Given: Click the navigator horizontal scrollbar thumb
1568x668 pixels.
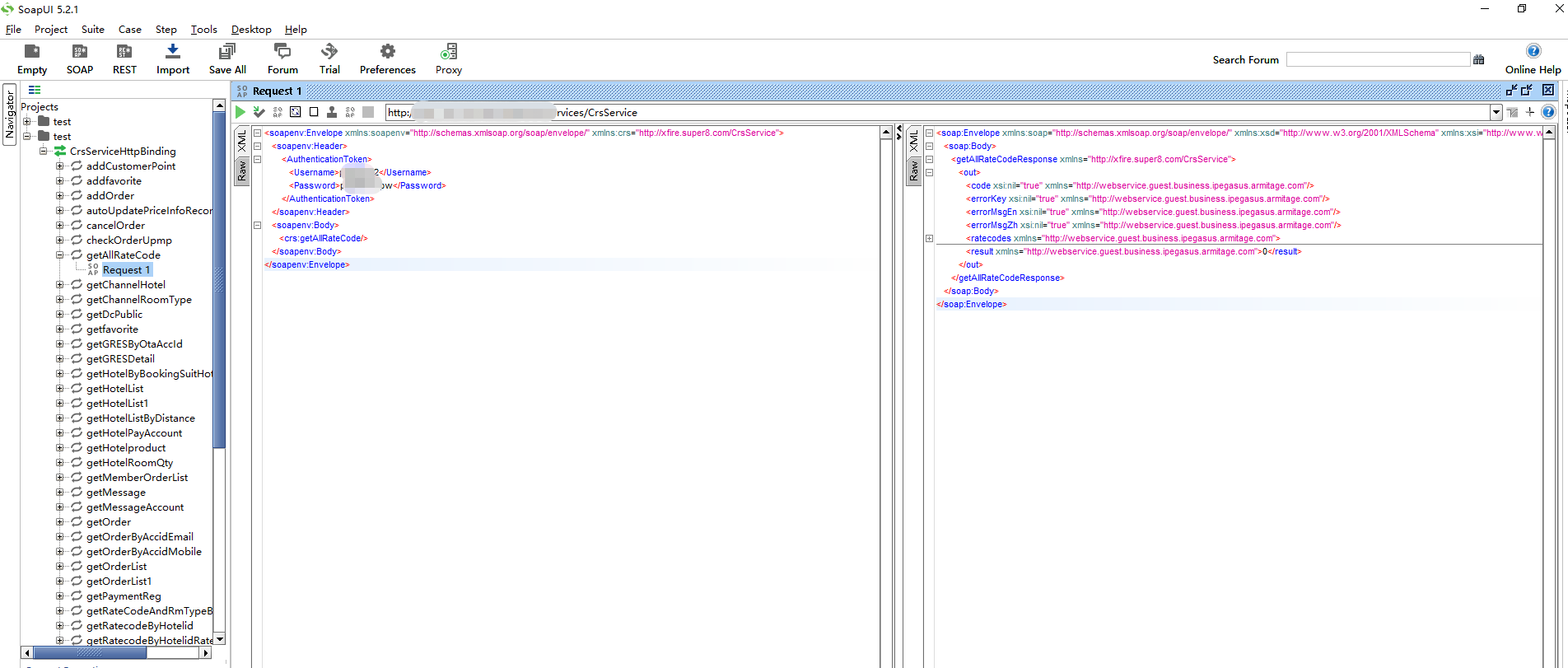Looking at the screenshot, I should pos(89,652).
